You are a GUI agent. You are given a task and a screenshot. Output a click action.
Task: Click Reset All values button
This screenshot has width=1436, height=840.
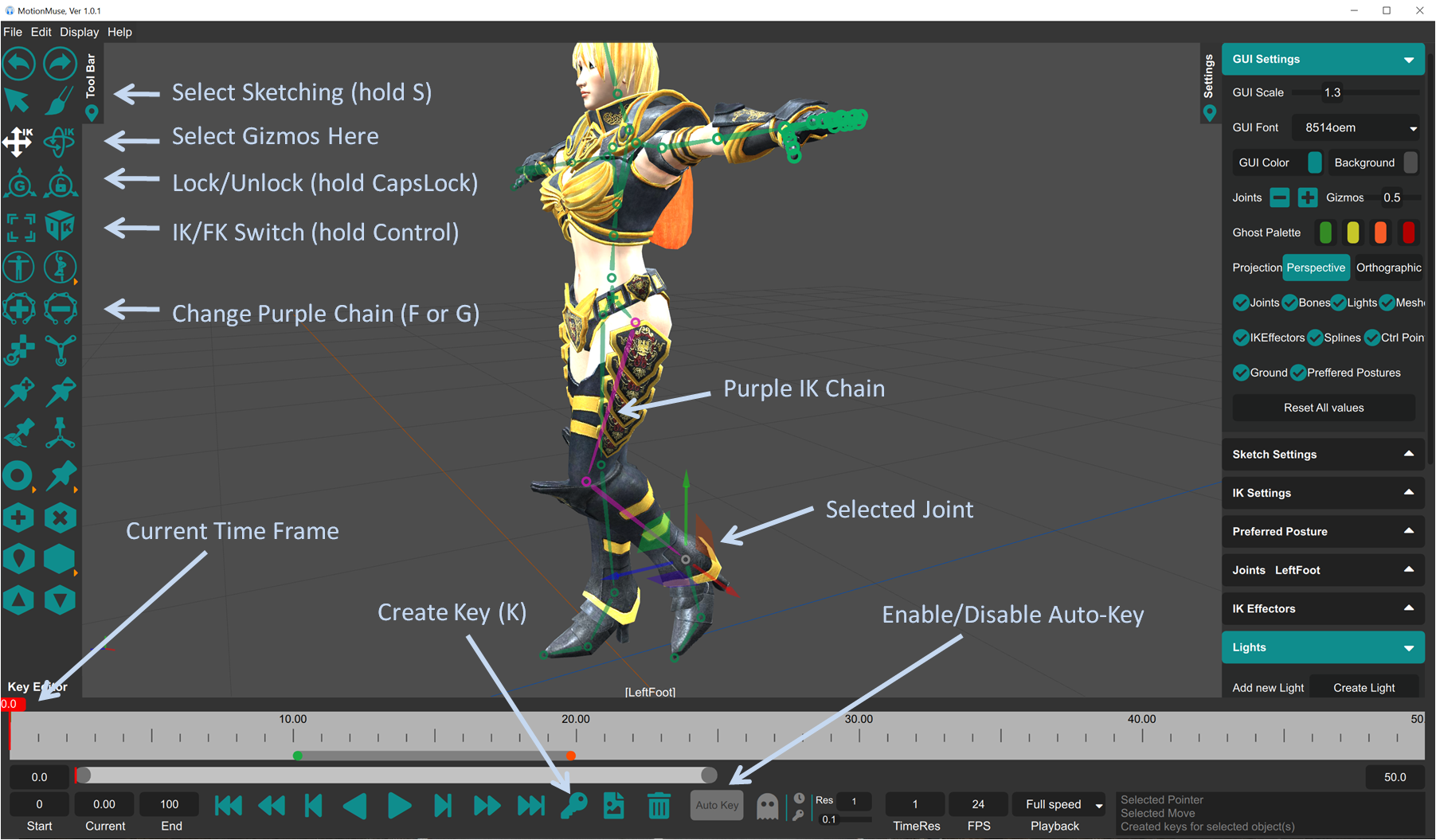[1324, 408]
